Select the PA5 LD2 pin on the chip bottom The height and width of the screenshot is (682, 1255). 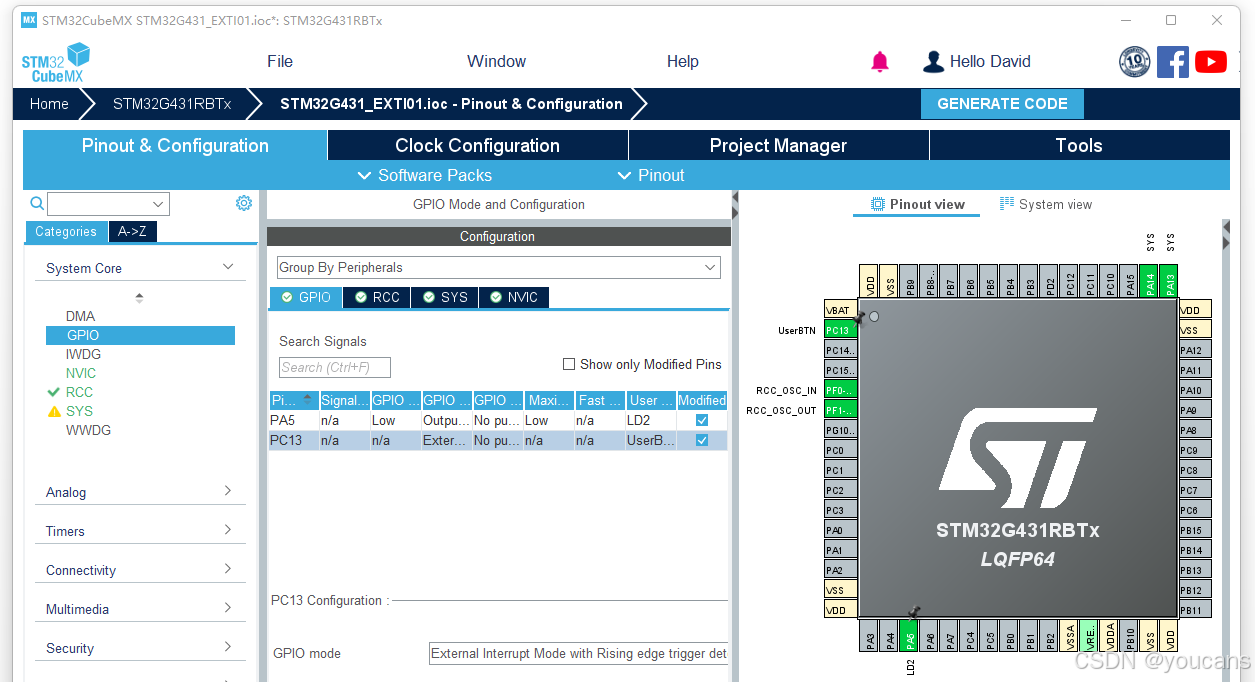pyautogui.click(x=910, y=635)
